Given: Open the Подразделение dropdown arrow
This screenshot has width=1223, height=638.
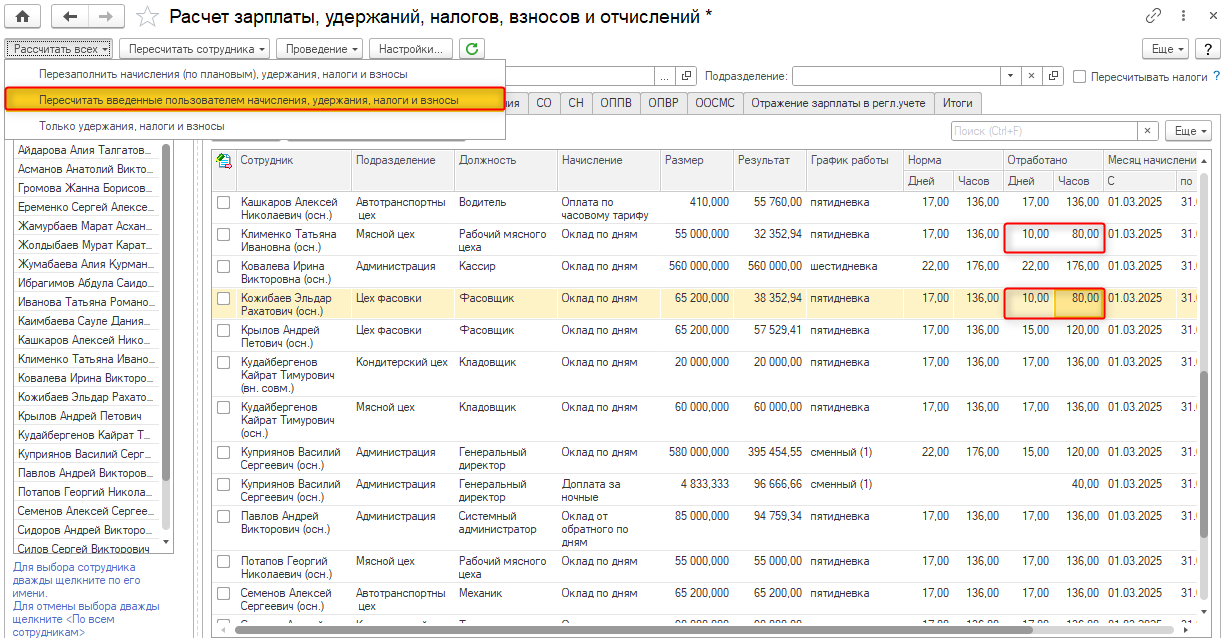Looking at the screenshot, I should pyautogui.click(x=1012, y=76).
